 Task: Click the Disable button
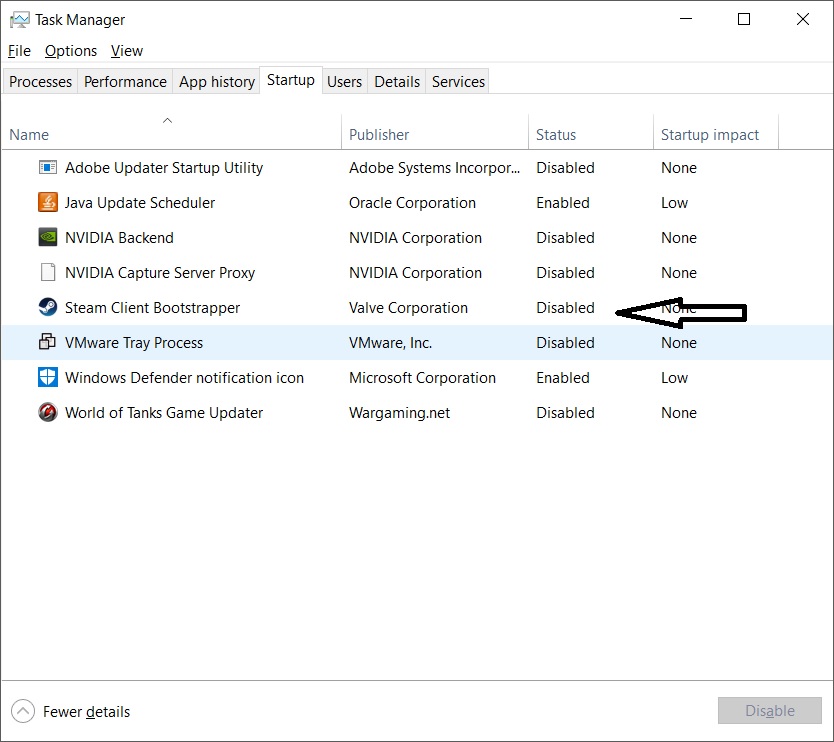point(770,711)
